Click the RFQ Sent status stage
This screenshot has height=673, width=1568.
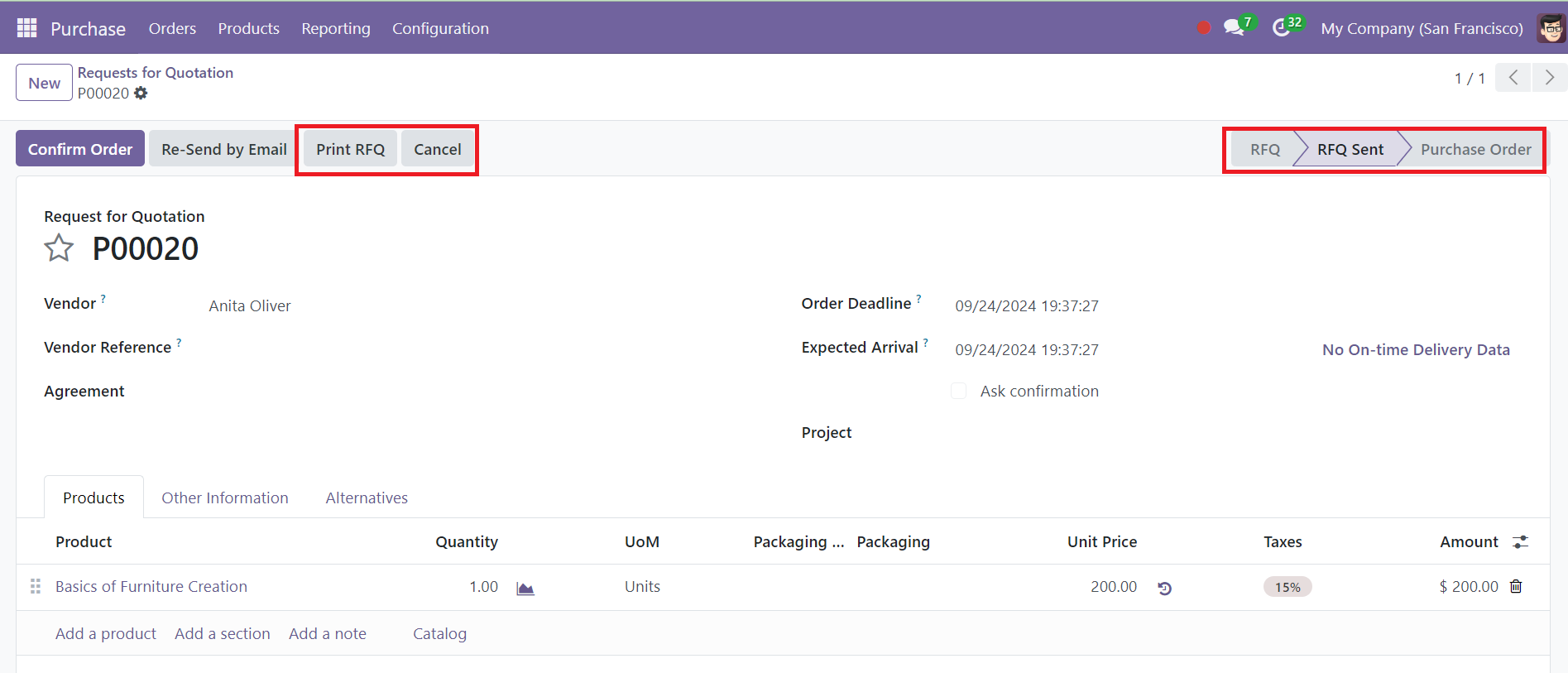(x=1350, y=149)
